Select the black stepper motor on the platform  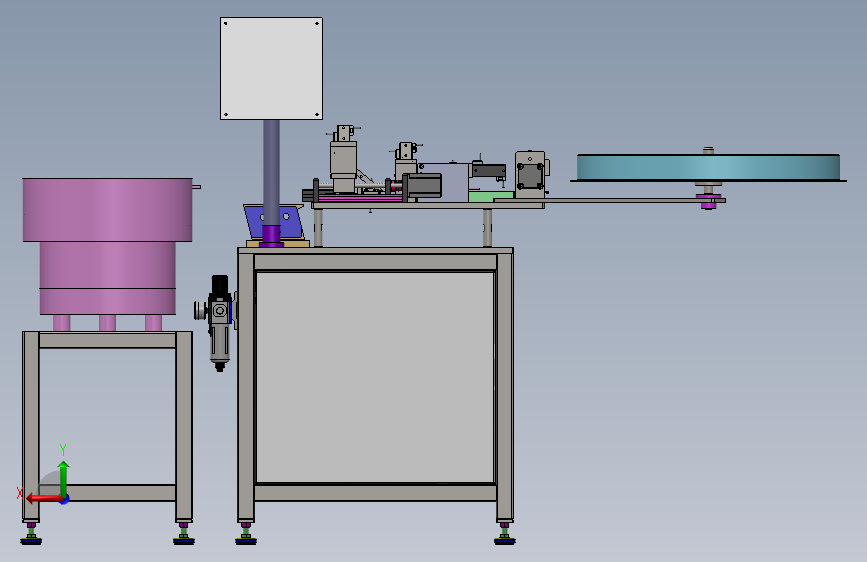click(423, 186)
